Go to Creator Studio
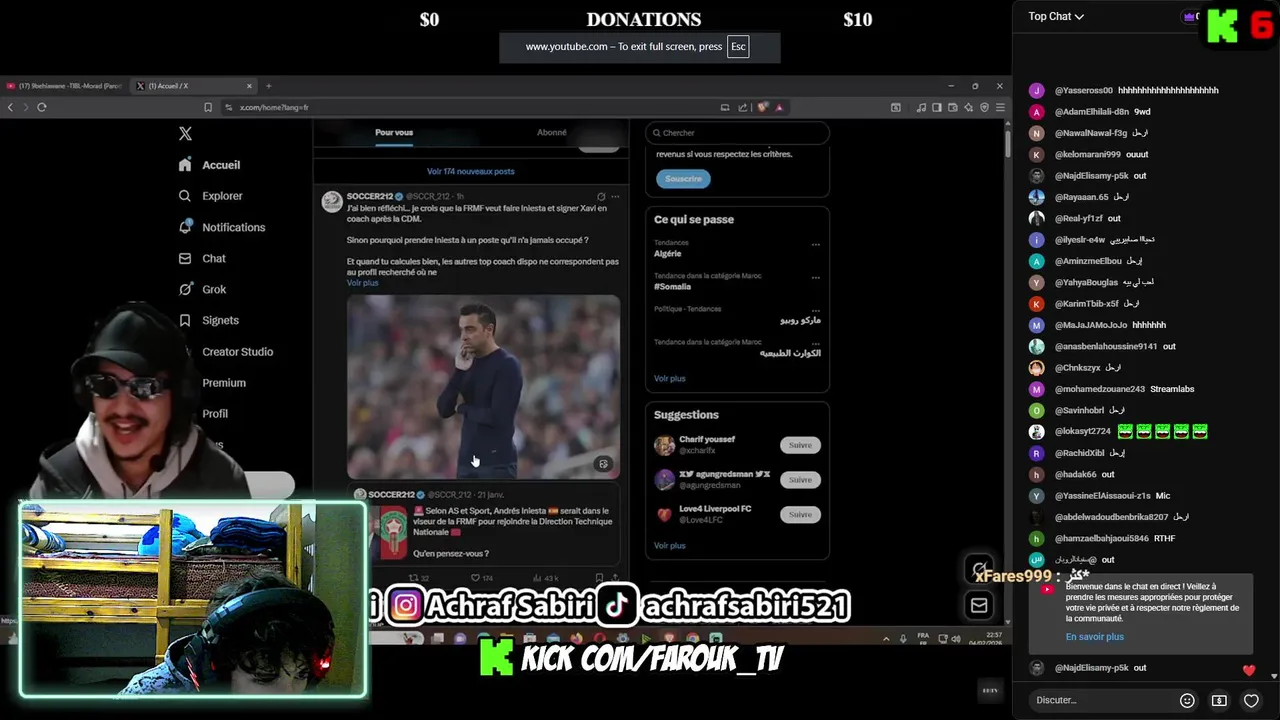 (x=237, y=352)
